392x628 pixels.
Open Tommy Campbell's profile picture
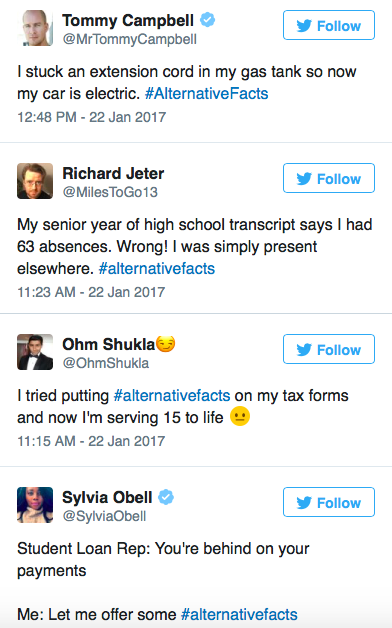(x=35, y=28)
